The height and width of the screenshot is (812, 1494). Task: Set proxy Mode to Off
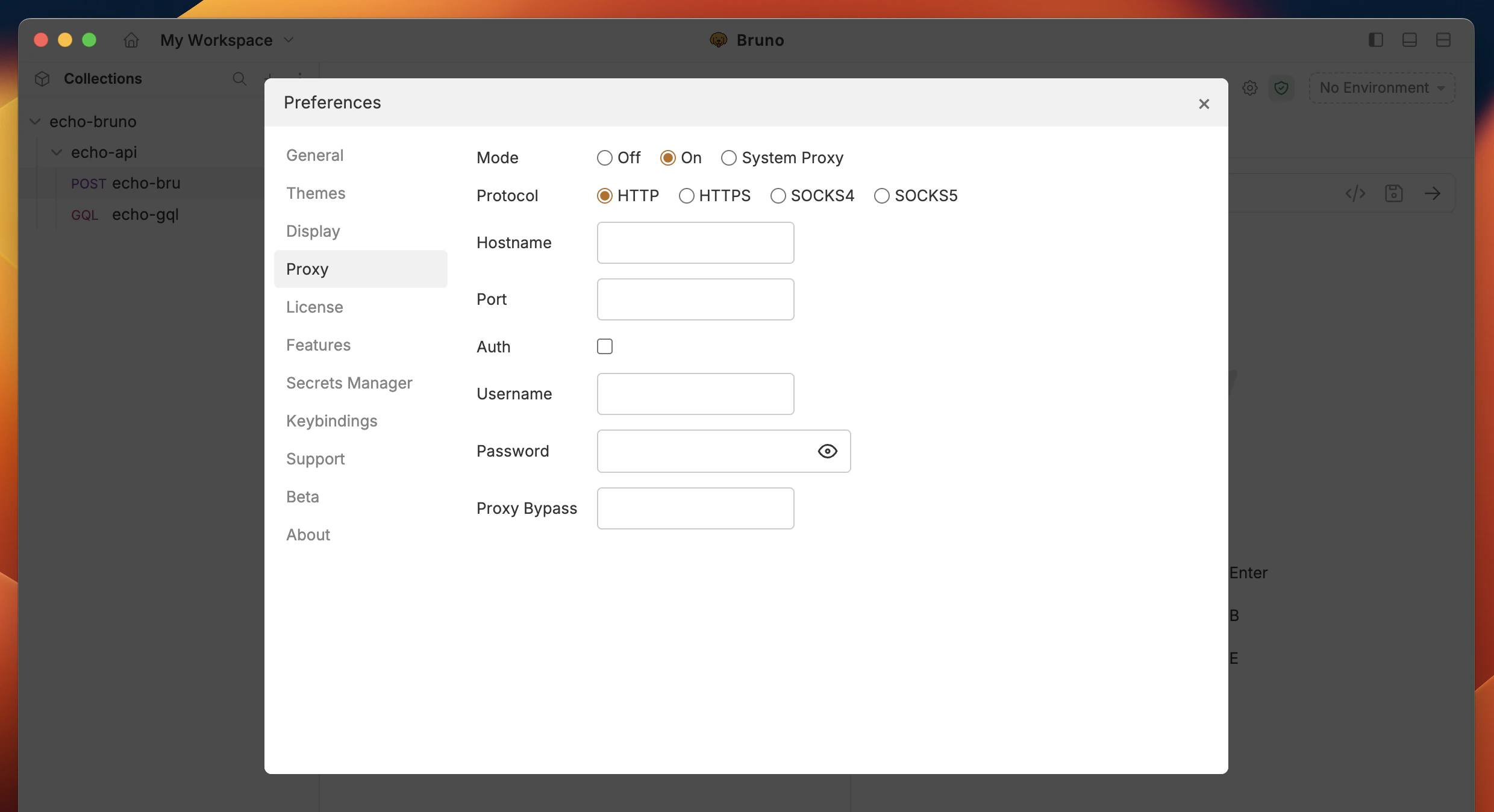tap(605, 157)
